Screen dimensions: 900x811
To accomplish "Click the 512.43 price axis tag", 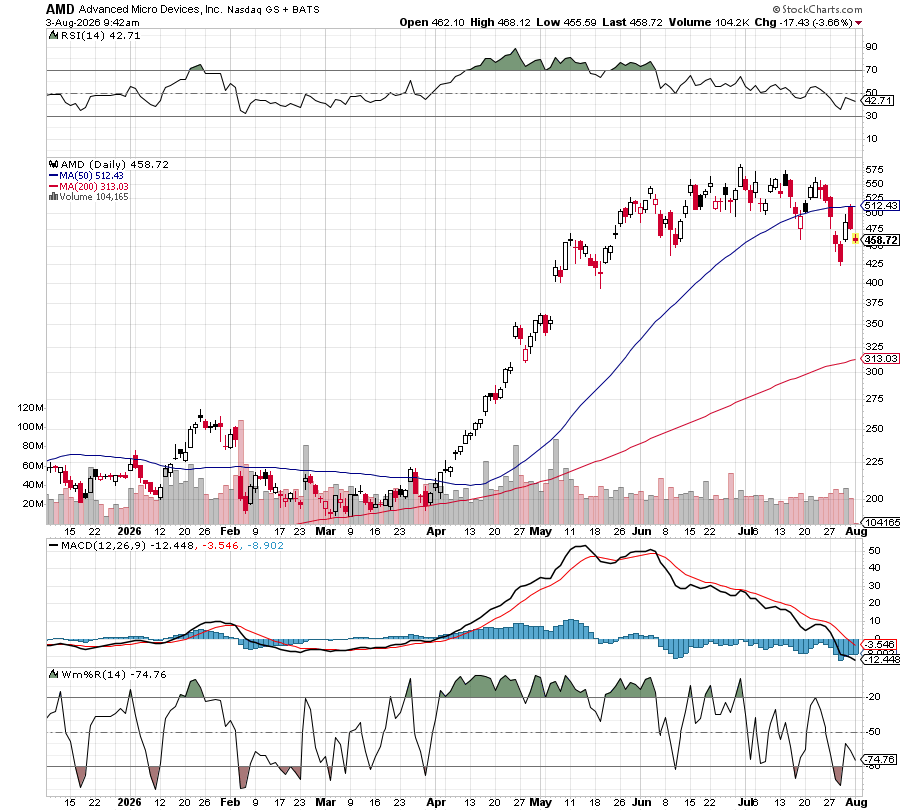I will click(x=880, y=205).
